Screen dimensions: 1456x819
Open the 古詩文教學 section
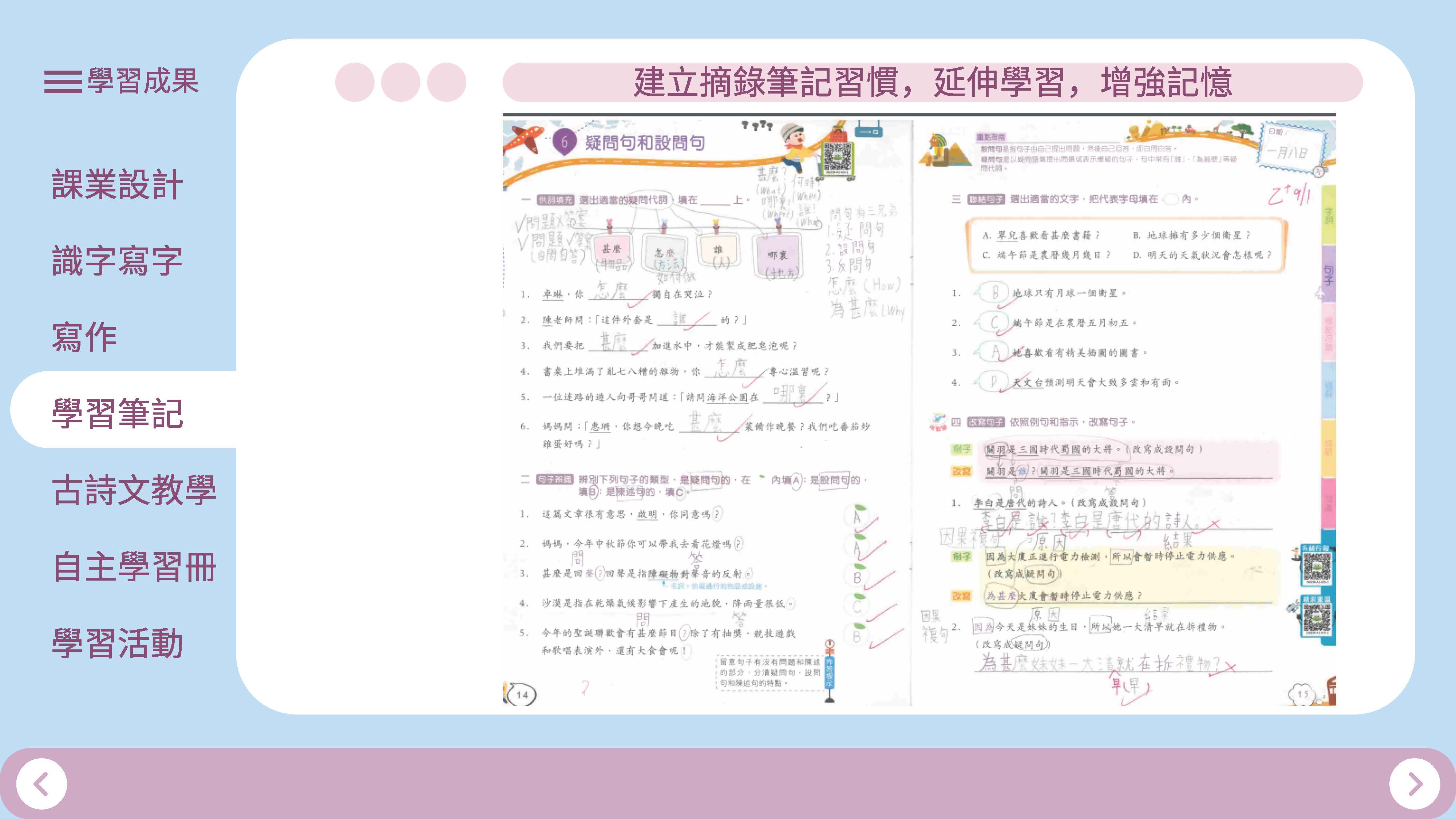tap(134, 490)
